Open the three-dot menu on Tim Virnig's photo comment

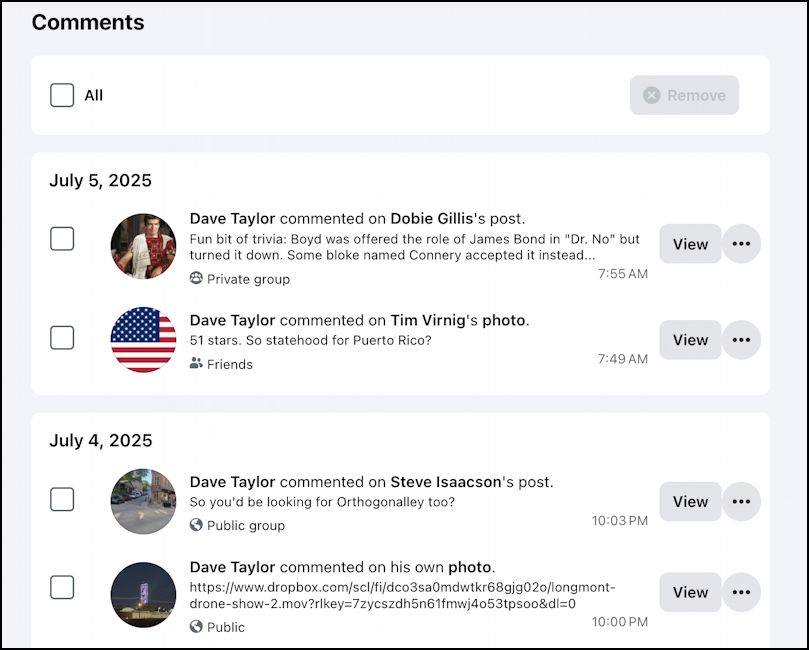point(742,340)
